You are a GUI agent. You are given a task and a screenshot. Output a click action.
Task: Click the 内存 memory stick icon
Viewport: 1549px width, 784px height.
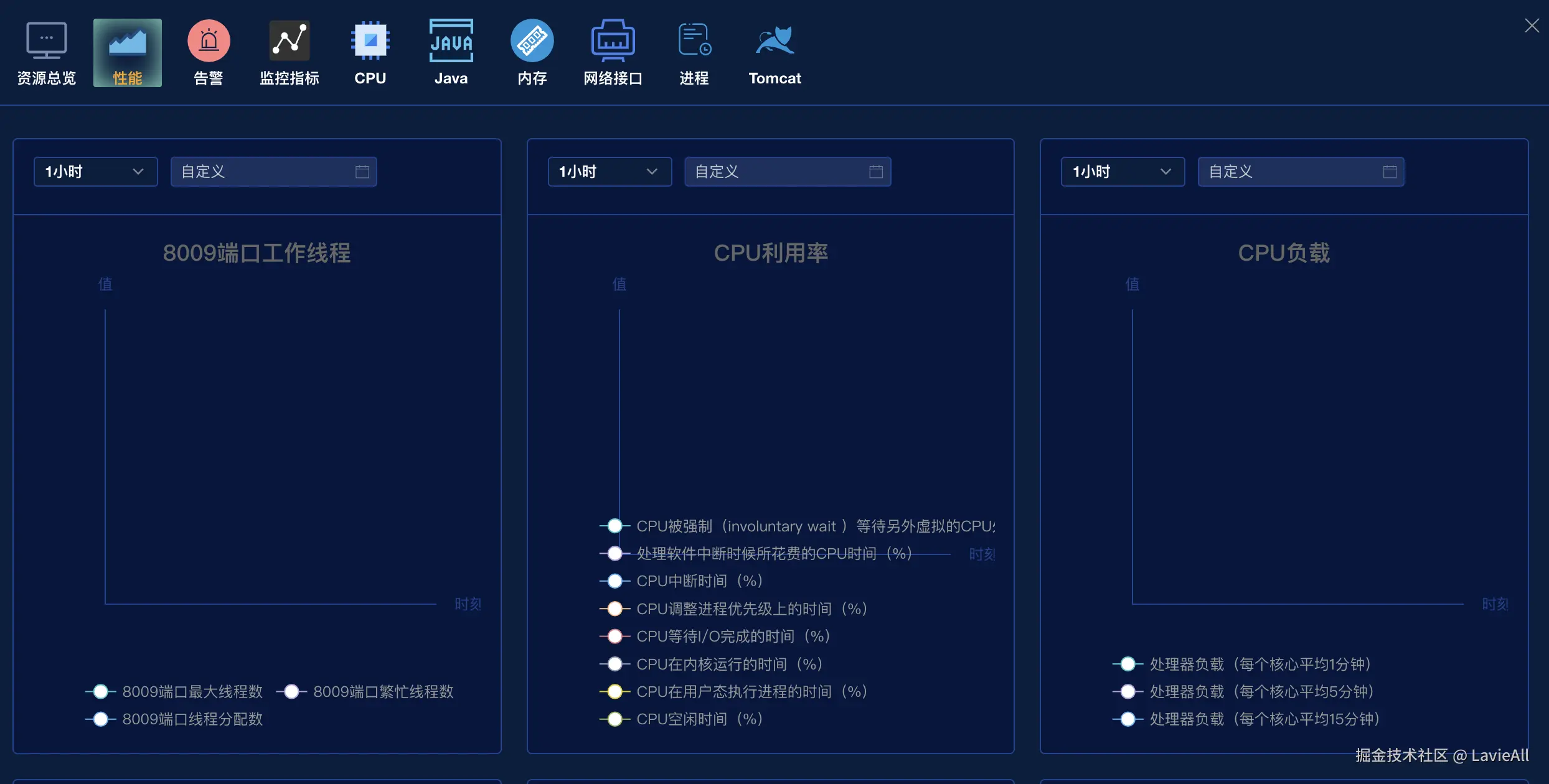pos(532,41)
